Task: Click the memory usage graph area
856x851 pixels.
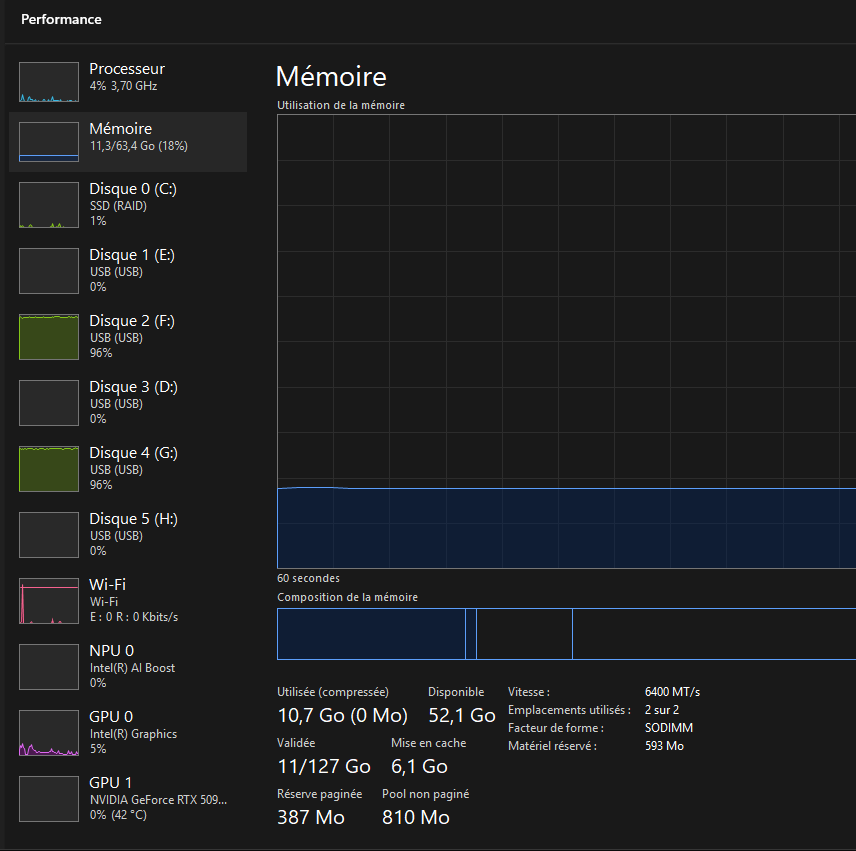Action: coord(566,340)
